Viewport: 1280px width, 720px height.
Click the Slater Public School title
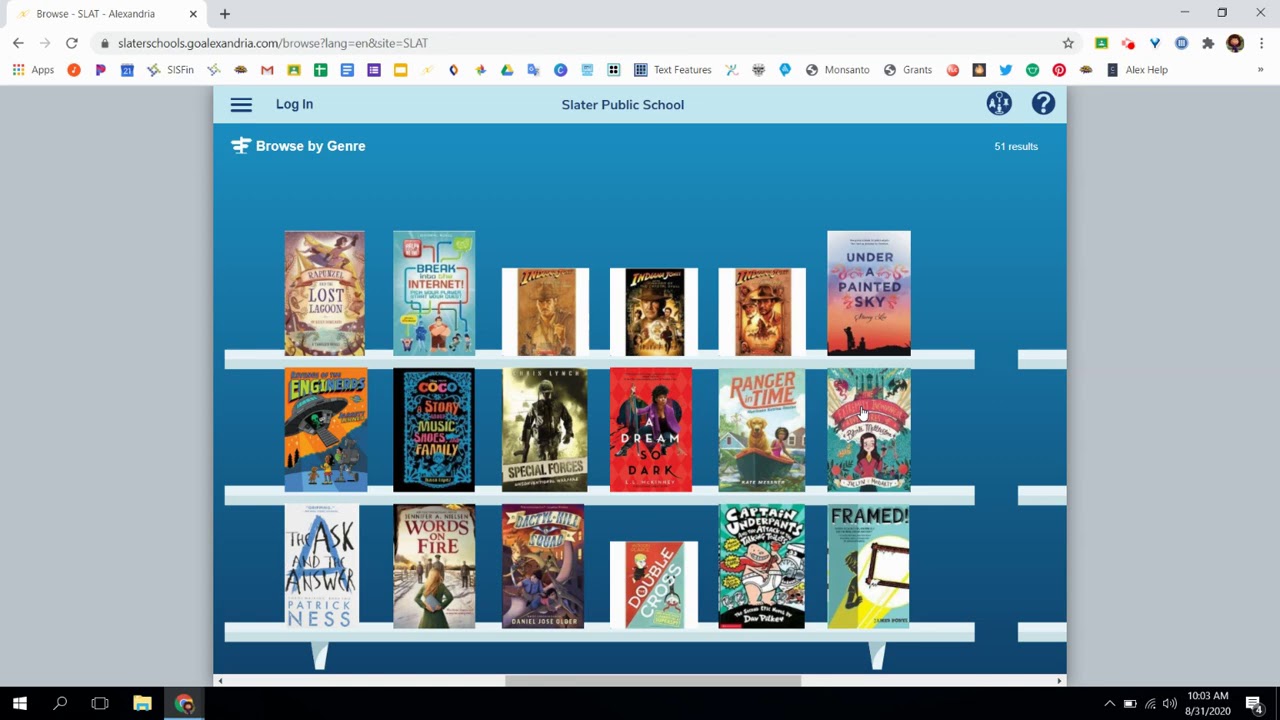[x=622, y=104]
